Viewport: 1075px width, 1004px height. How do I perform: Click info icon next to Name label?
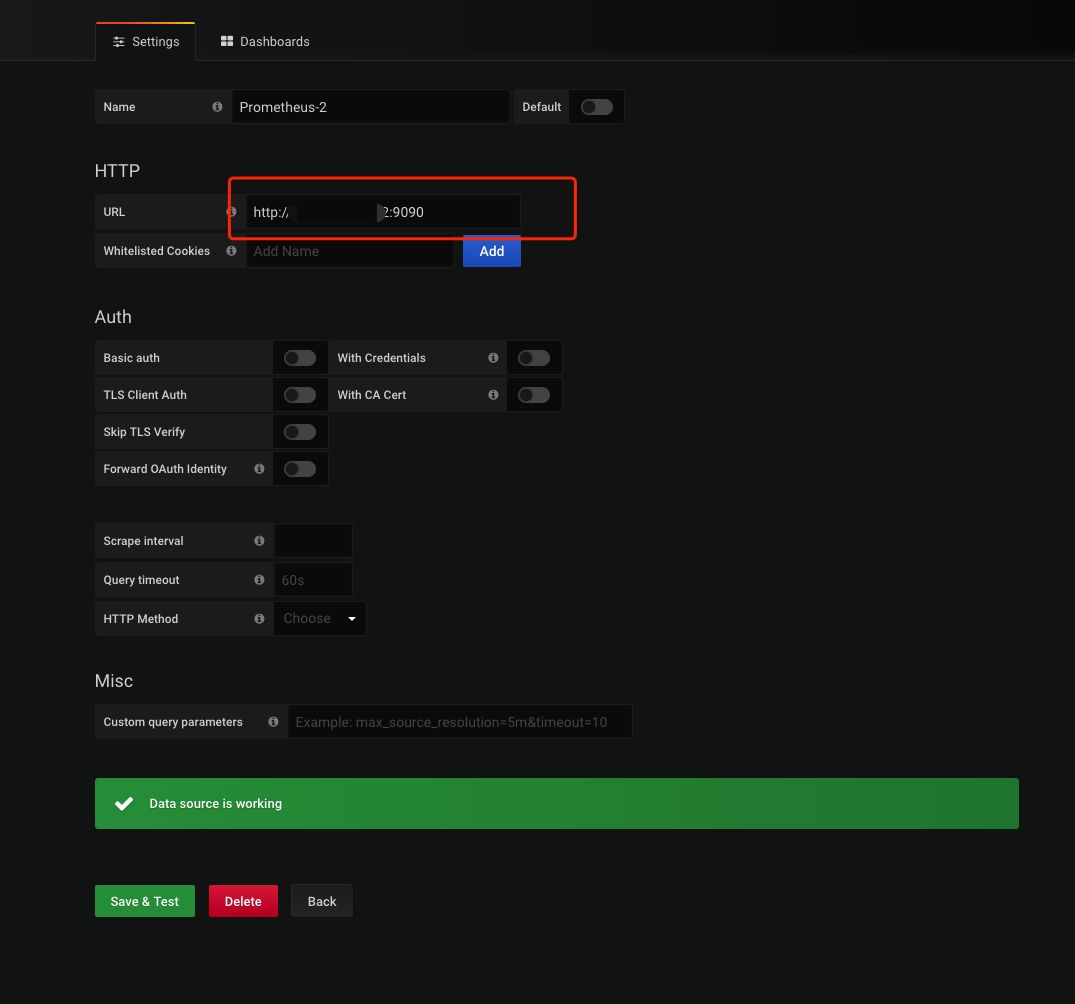point(217,107)
